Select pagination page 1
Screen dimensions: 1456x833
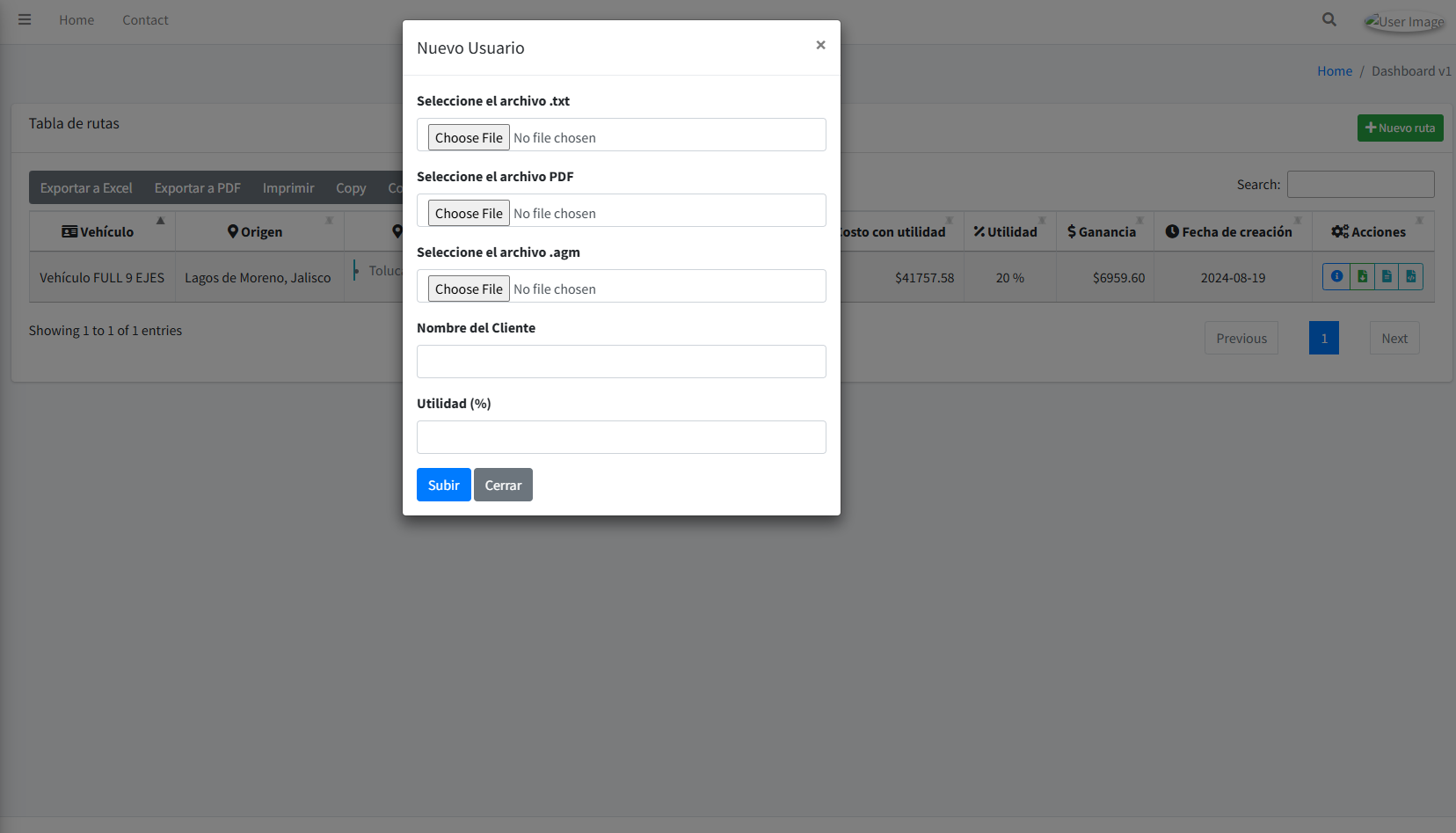[1324, 338]
